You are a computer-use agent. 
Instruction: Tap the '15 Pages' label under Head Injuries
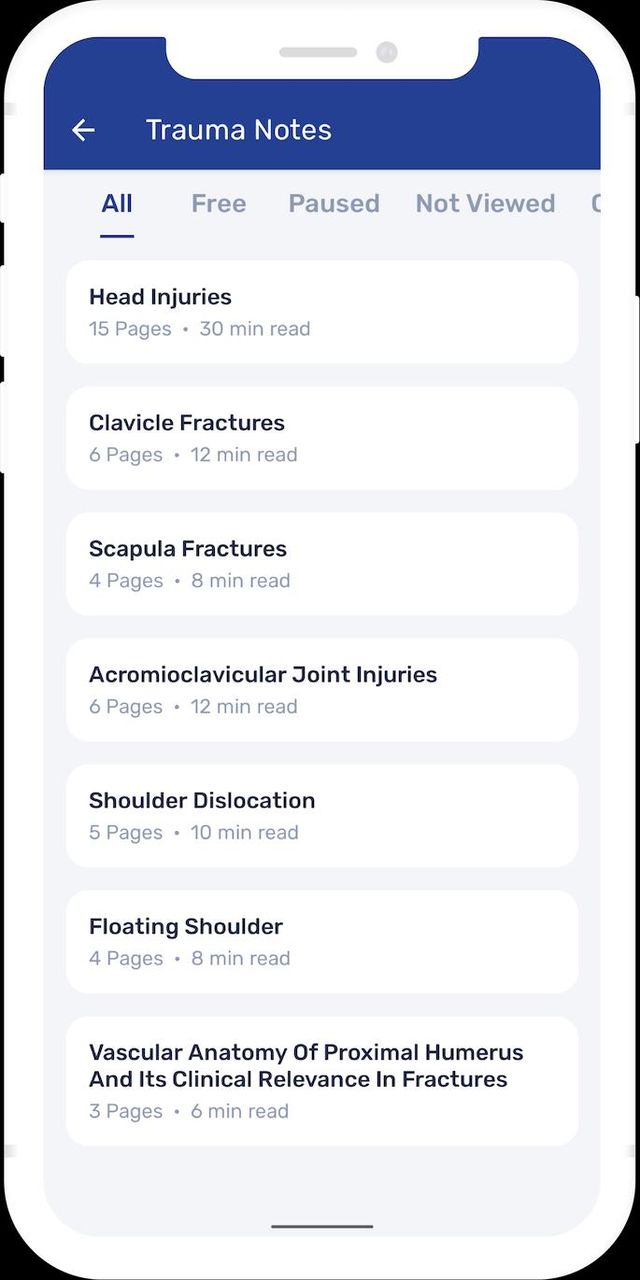coord(129,328)
